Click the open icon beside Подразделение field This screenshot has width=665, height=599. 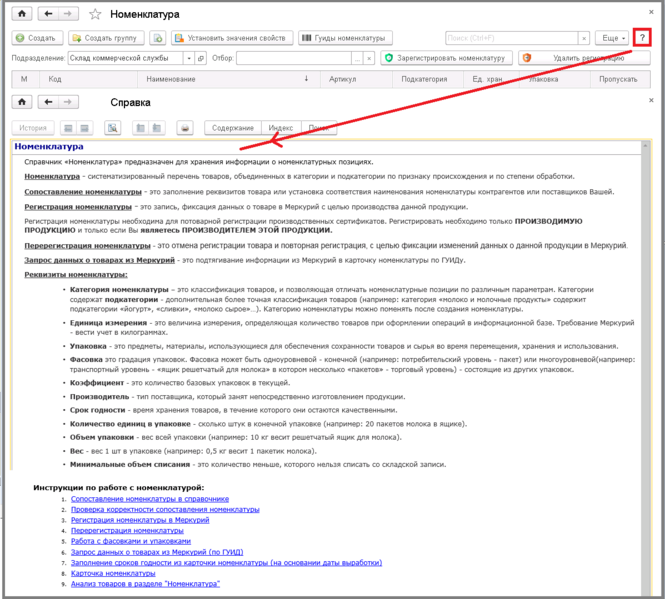click(x=201, y=58)
